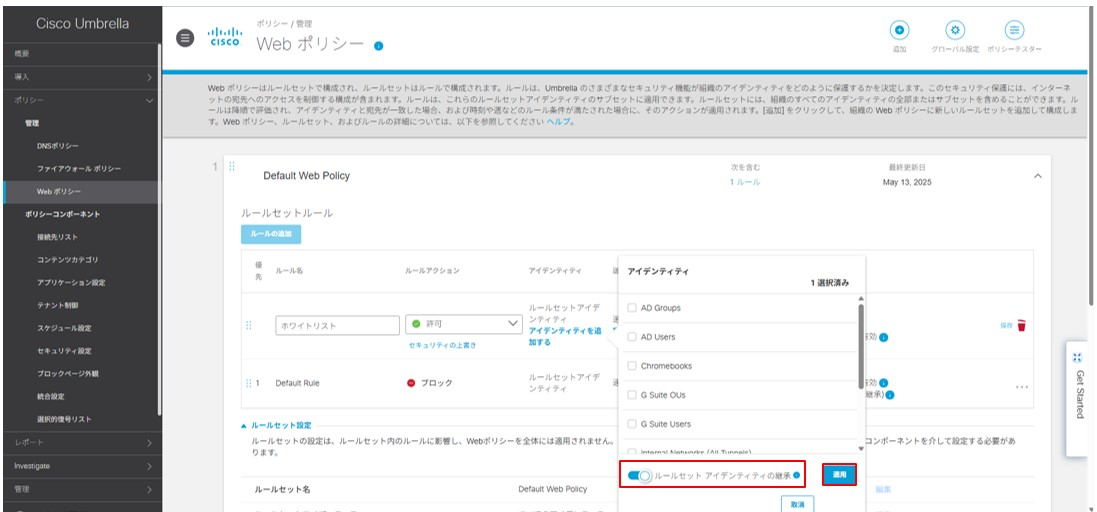Click Get Started panel icon
This screenshot has height=512, width=1097.
(x=1077, y=357)
